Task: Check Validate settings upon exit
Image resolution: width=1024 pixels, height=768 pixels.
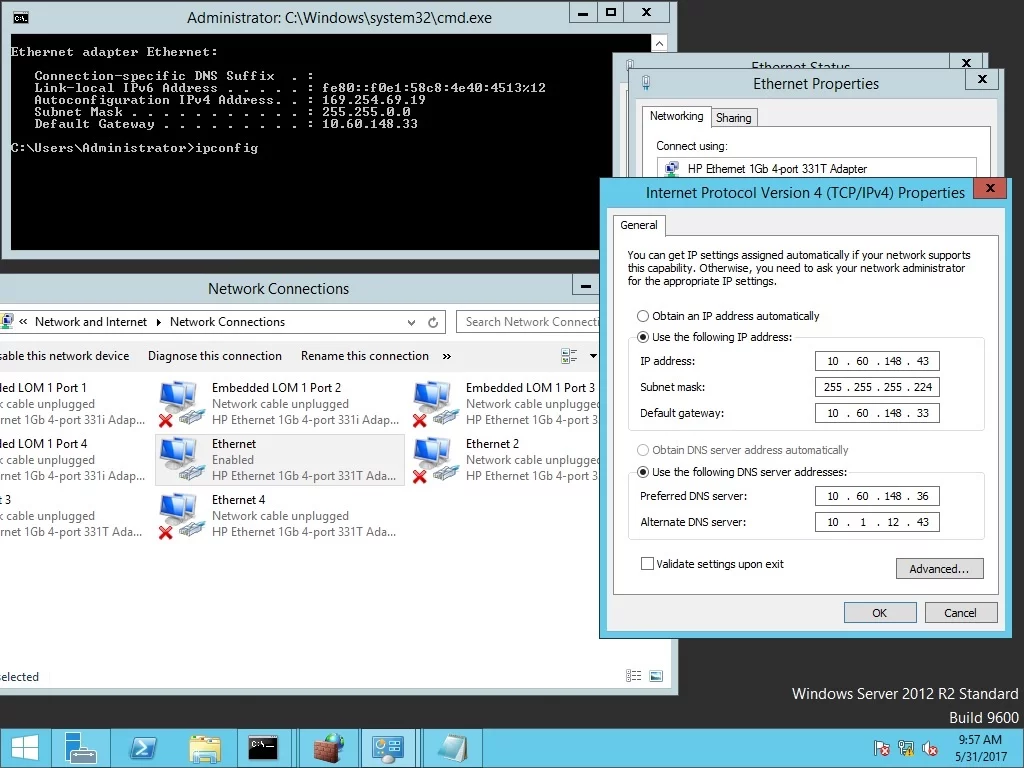Action: pyautogui.click(x=647, y=564)
